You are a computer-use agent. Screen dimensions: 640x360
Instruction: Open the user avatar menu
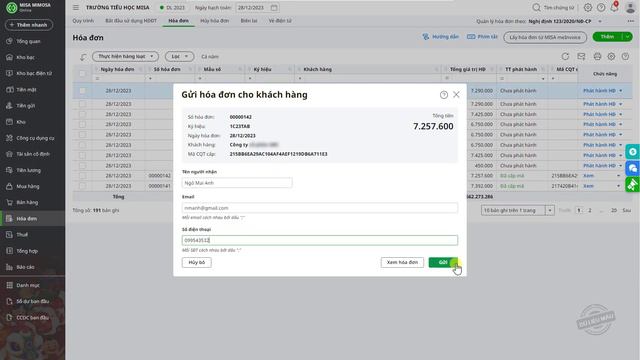630,7
